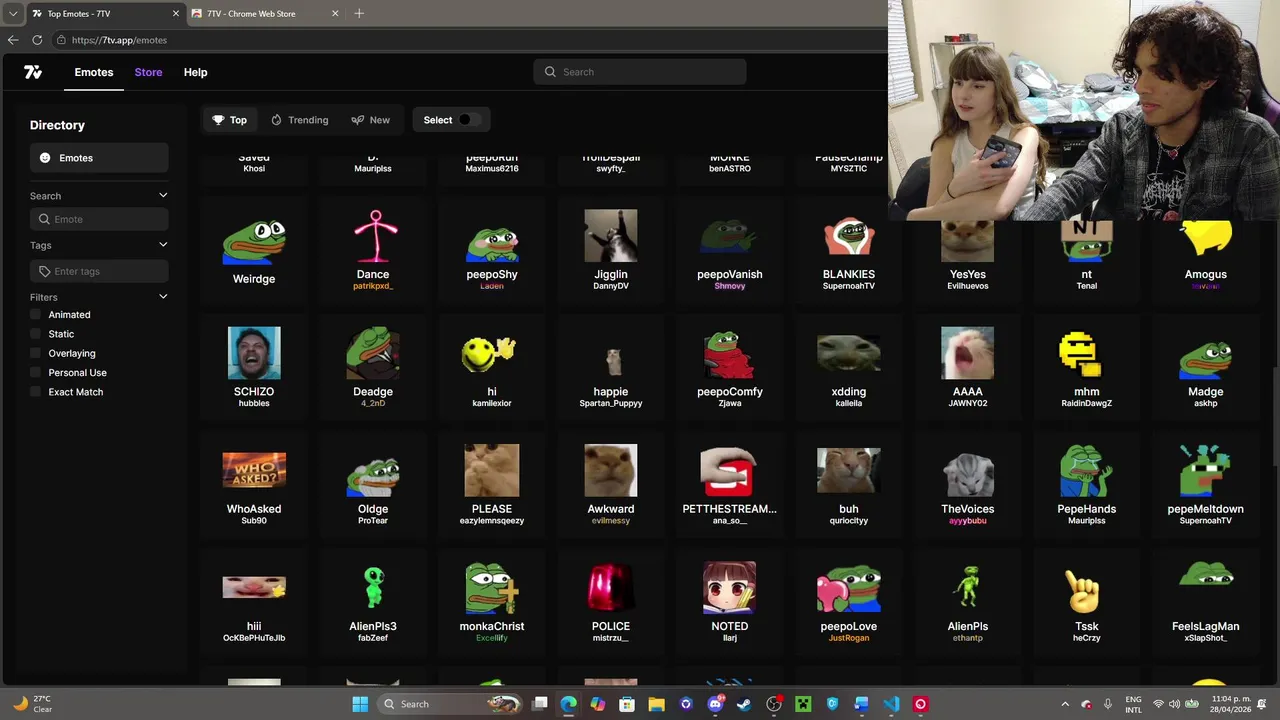Screen dimensions: 1280x720
Task: Switch to 7TV Chrome Web Store tab
Action: tap(267, 14)
